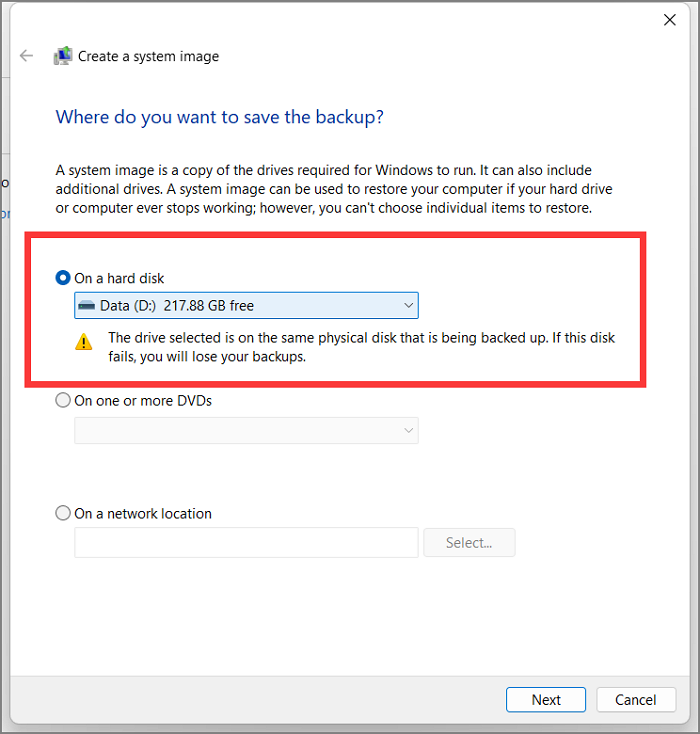The height and width of the screenshot is (734, 700).
Task: Click the system image wizard icon
Action: 63,56
